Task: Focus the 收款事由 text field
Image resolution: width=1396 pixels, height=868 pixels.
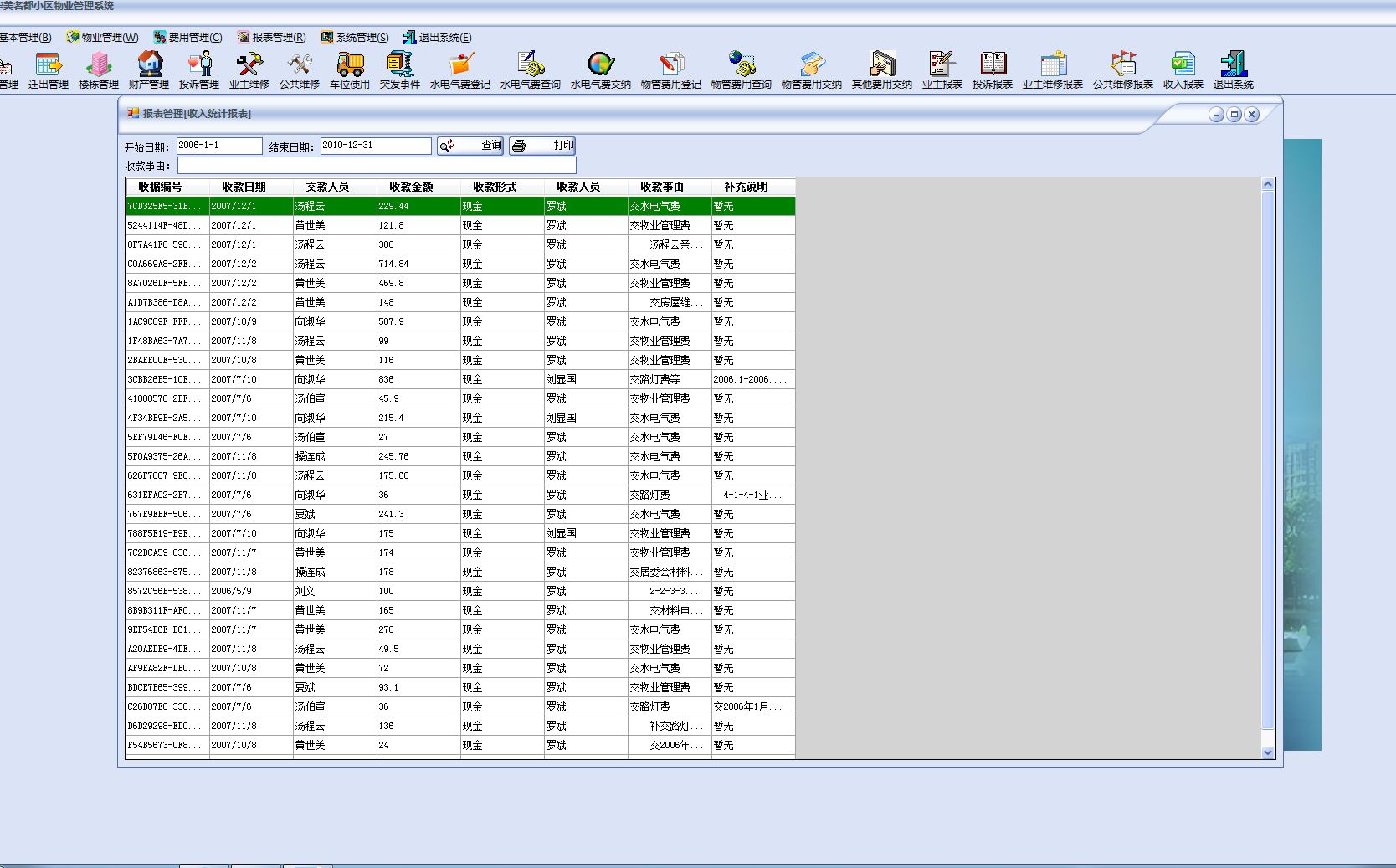Action: (377, 166)
